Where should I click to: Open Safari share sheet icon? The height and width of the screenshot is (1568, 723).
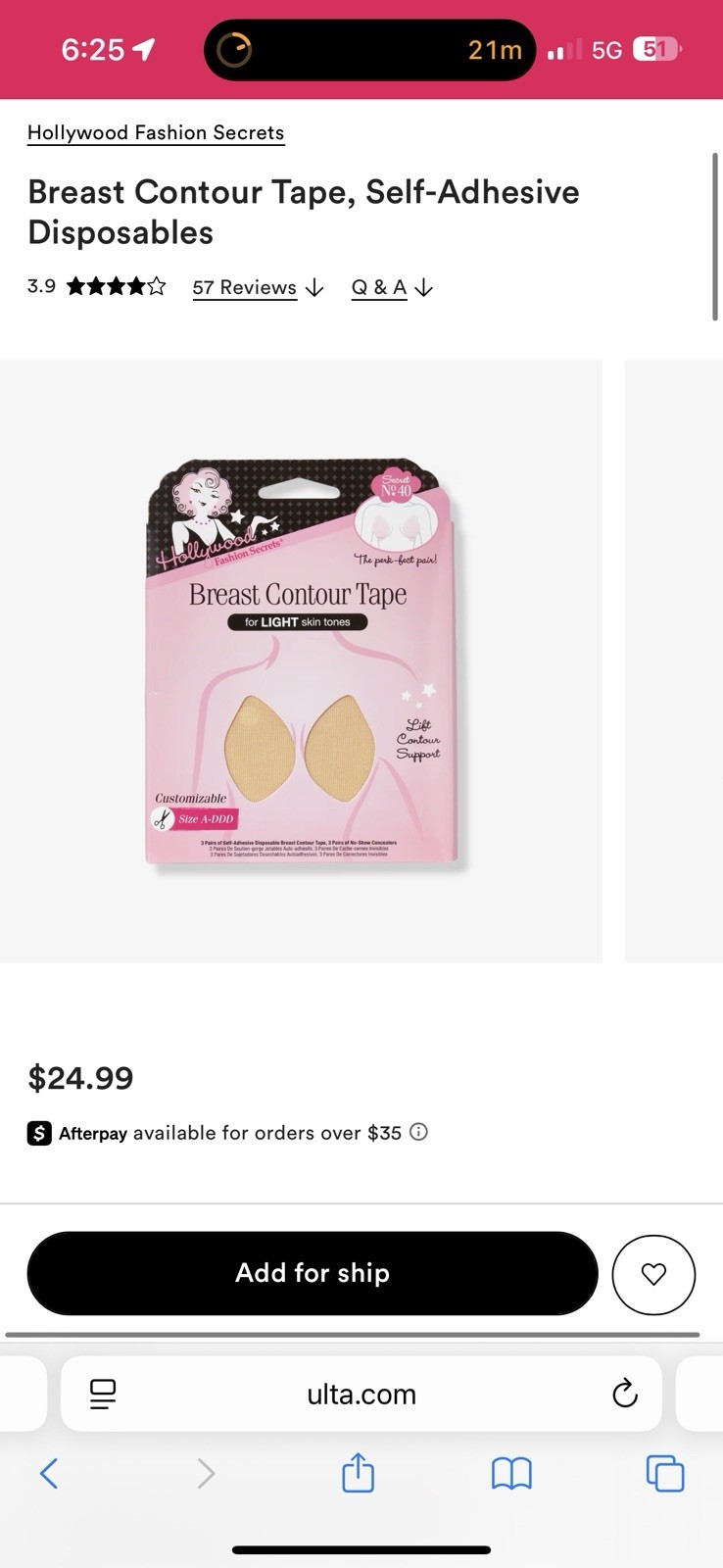pos(358,1473)
